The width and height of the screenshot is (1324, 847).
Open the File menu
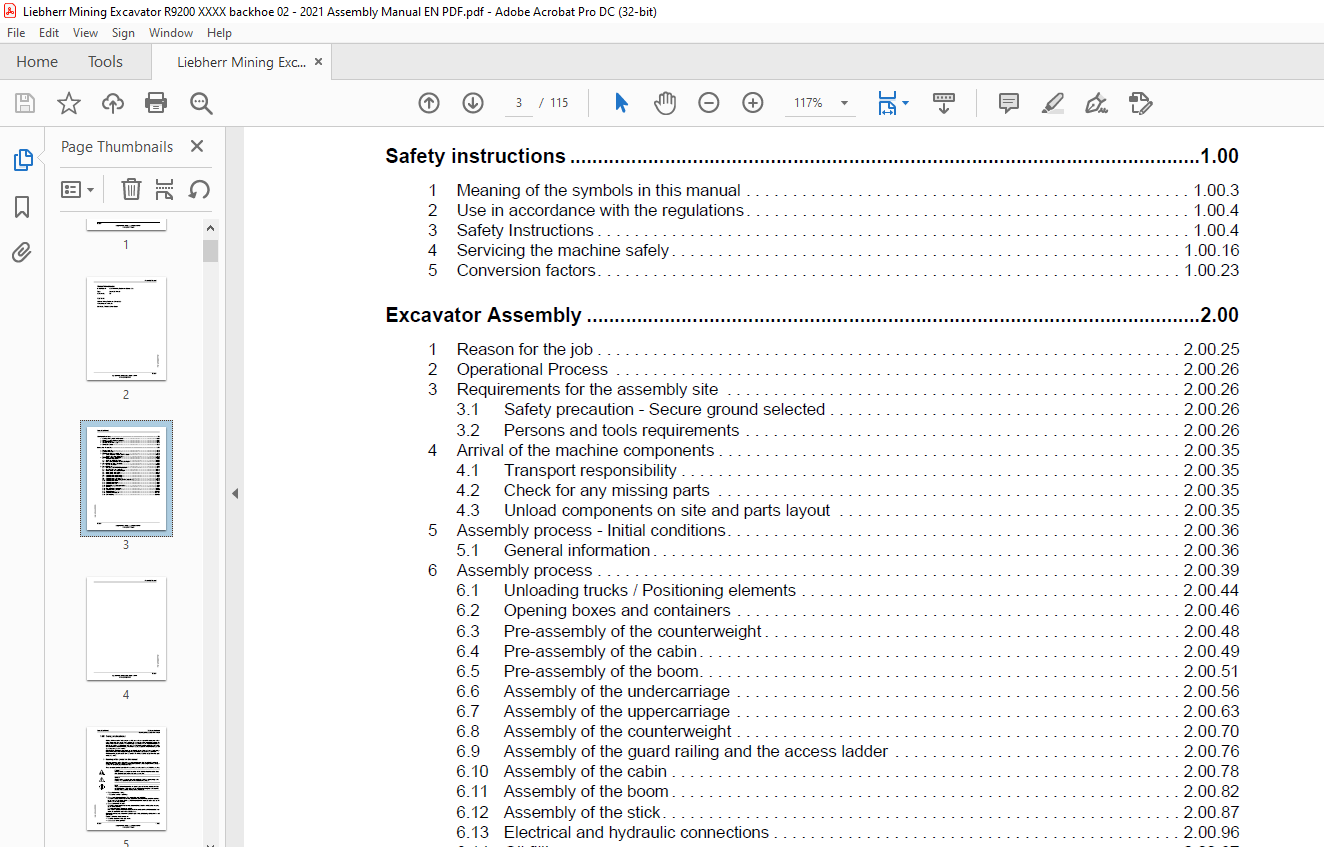16,33
